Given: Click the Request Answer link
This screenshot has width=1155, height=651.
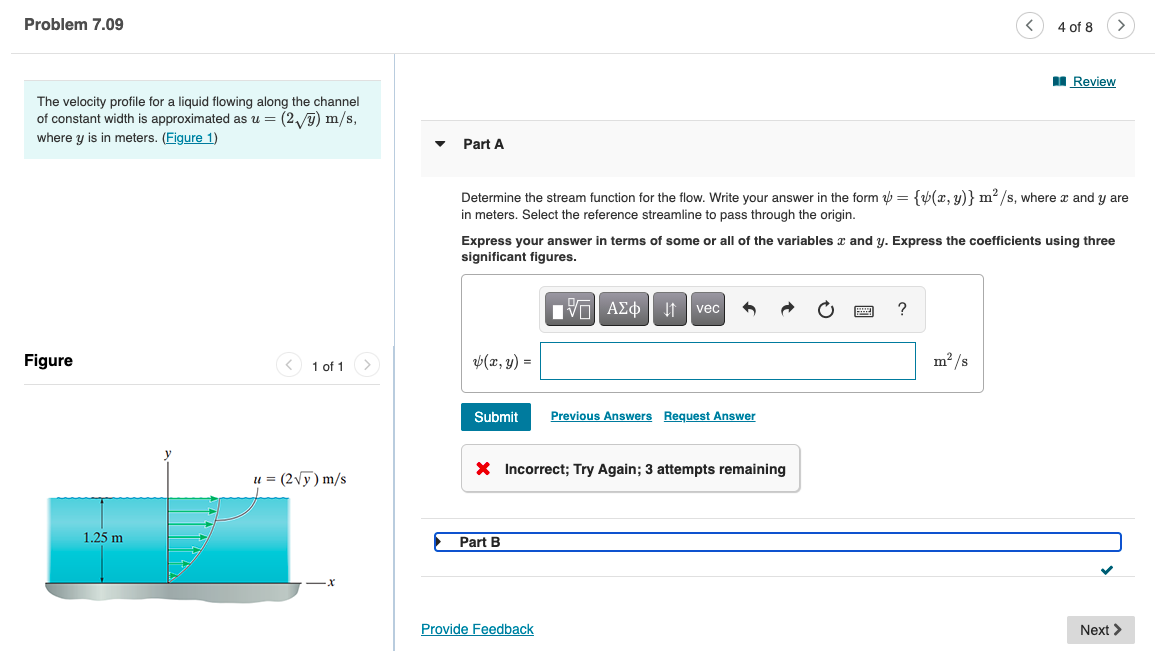Looking at the screenshot, I should [709, 416].
